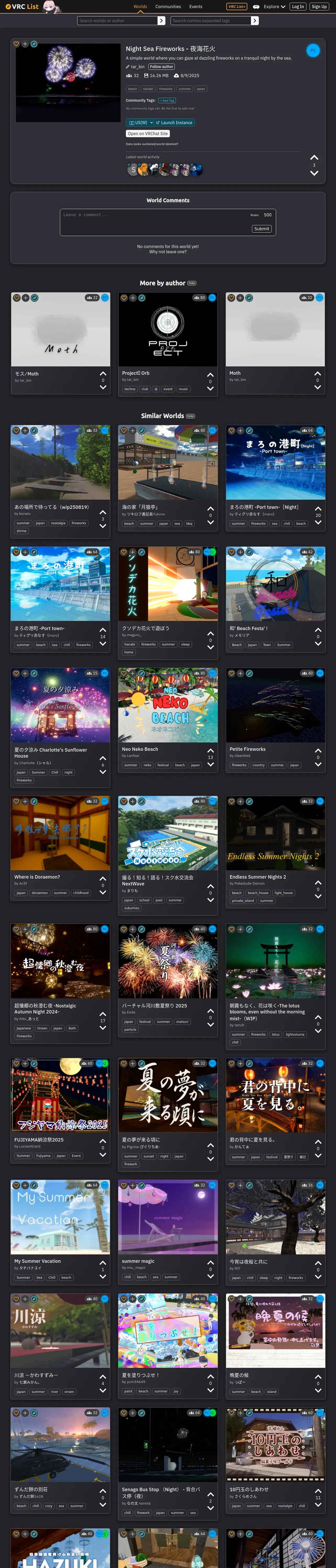Toggle favorite heart on Project Orb card
The height and width of the screenshot is (1568, 336).
124,298
